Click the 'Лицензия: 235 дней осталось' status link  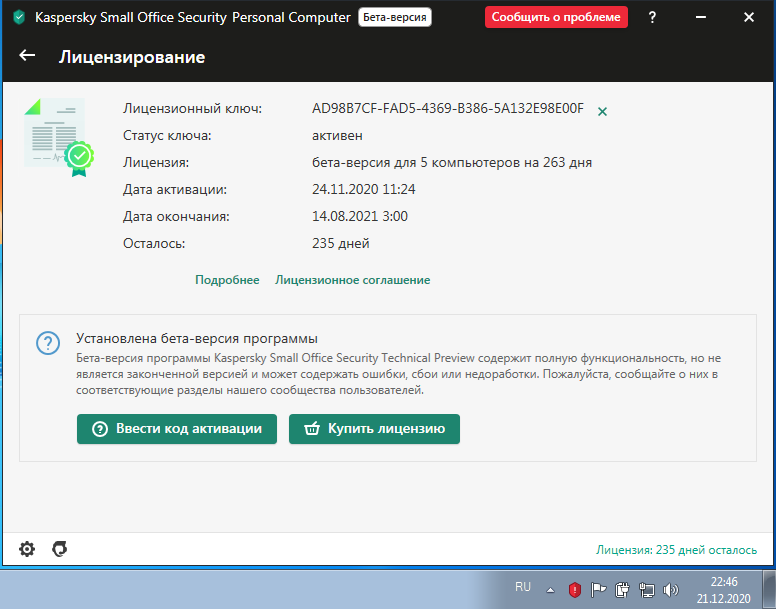pyautogui.click(x=676, y=550)
